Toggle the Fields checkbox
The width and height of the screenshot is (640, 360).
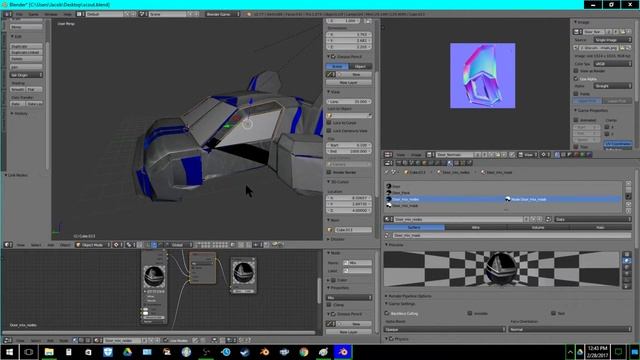click(576, 93)
